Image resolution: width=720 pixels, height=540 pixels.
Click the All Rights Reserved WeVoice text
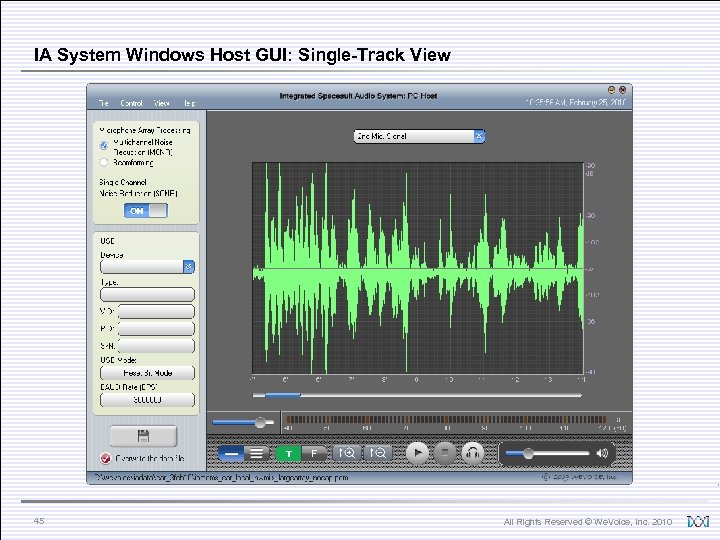(x=588, y=522)
